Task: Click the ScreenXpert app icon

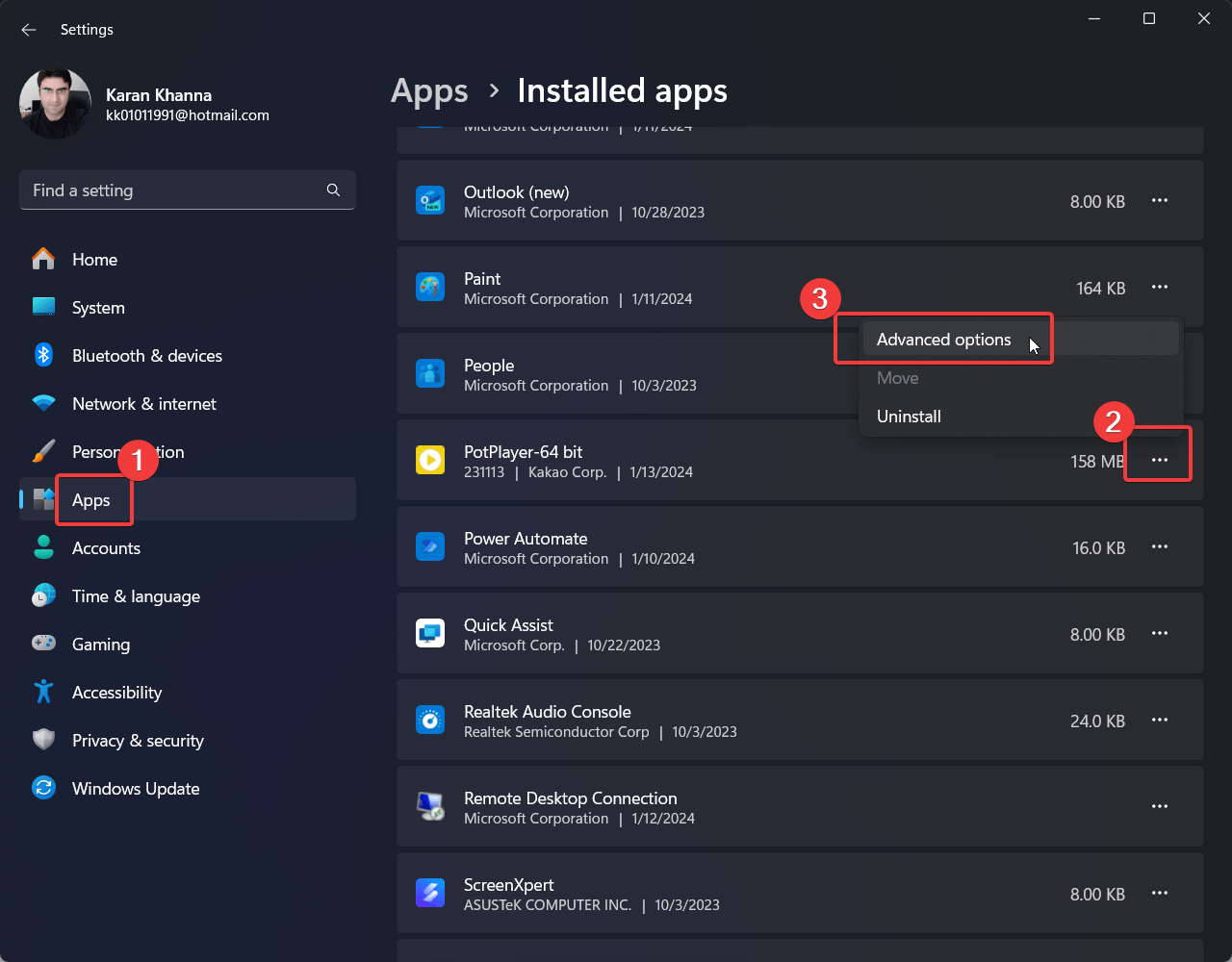Action: click(x=429, y=894)
